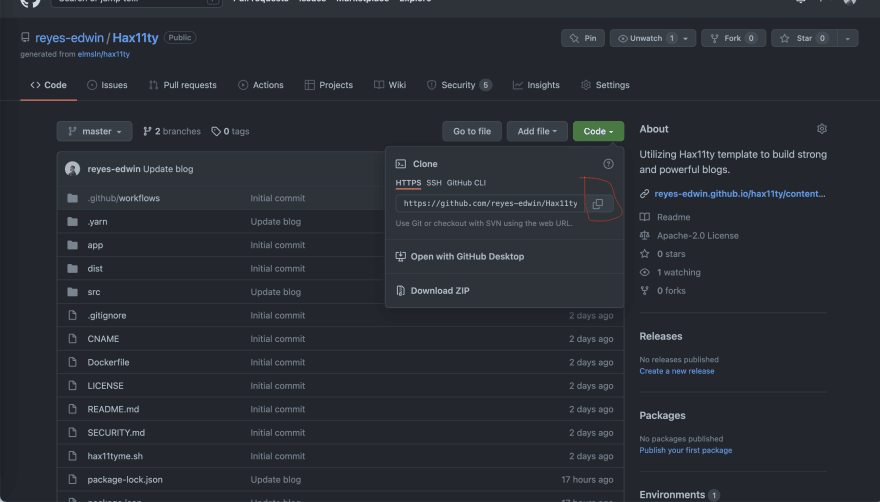880x502 pixels.
Task: Click the dist folder icon
Action: [72, 268]
